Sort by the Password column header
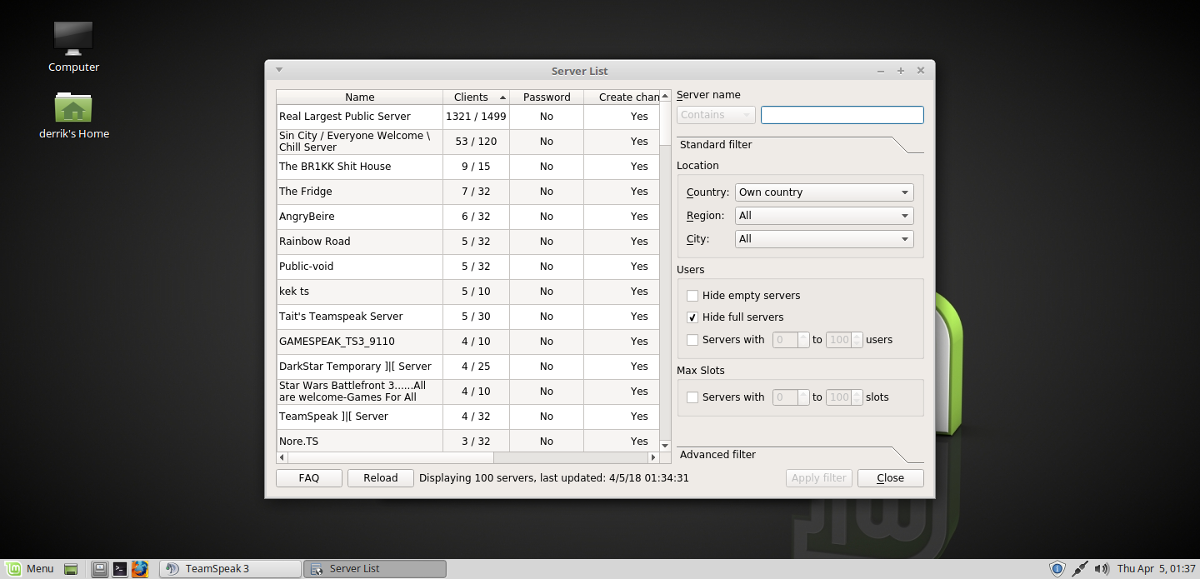 pyautogui.click(x=547, y=97)
